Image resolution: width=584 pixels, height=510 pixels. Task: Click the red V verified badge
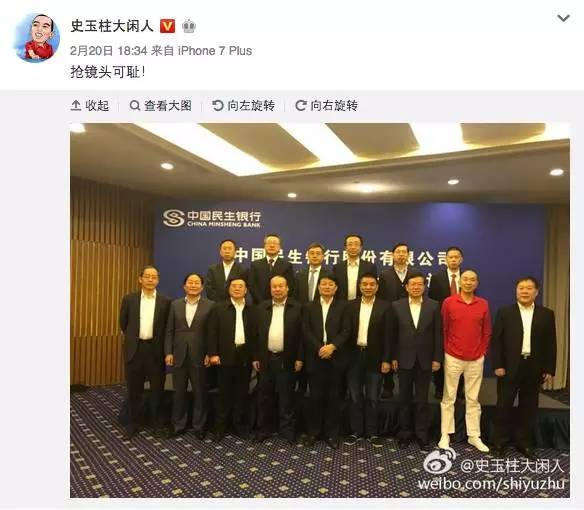click(x=168, y=26)
